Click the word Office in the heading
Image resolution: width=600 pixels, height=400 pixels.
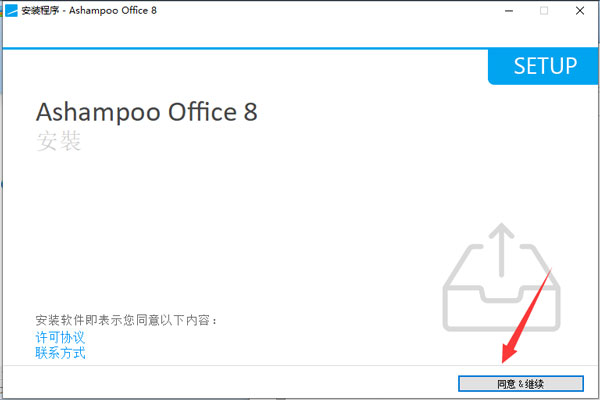pos(193,111)
